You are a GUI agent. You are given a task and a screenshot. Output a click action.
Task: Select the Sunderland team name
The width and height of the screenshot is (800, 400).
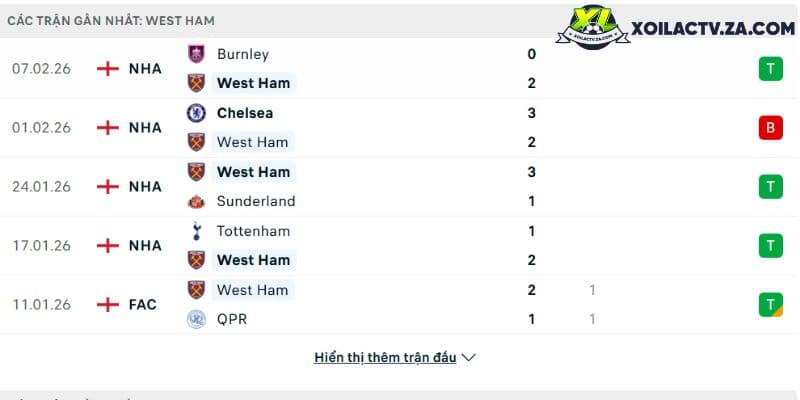coord(256,201)
